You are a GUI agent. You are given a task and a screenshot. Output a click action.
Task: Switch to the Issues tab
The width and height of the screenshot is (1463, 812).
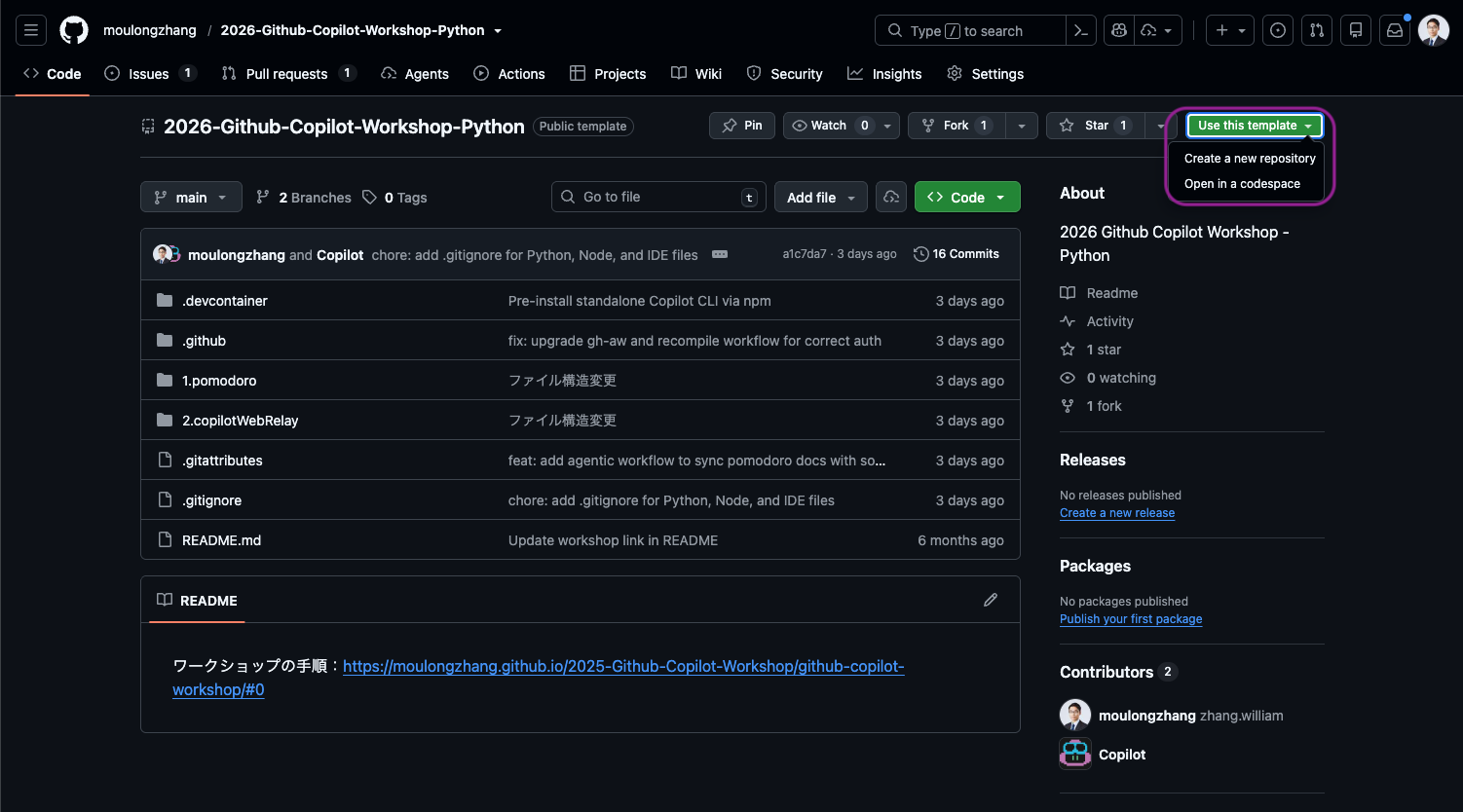150,73
